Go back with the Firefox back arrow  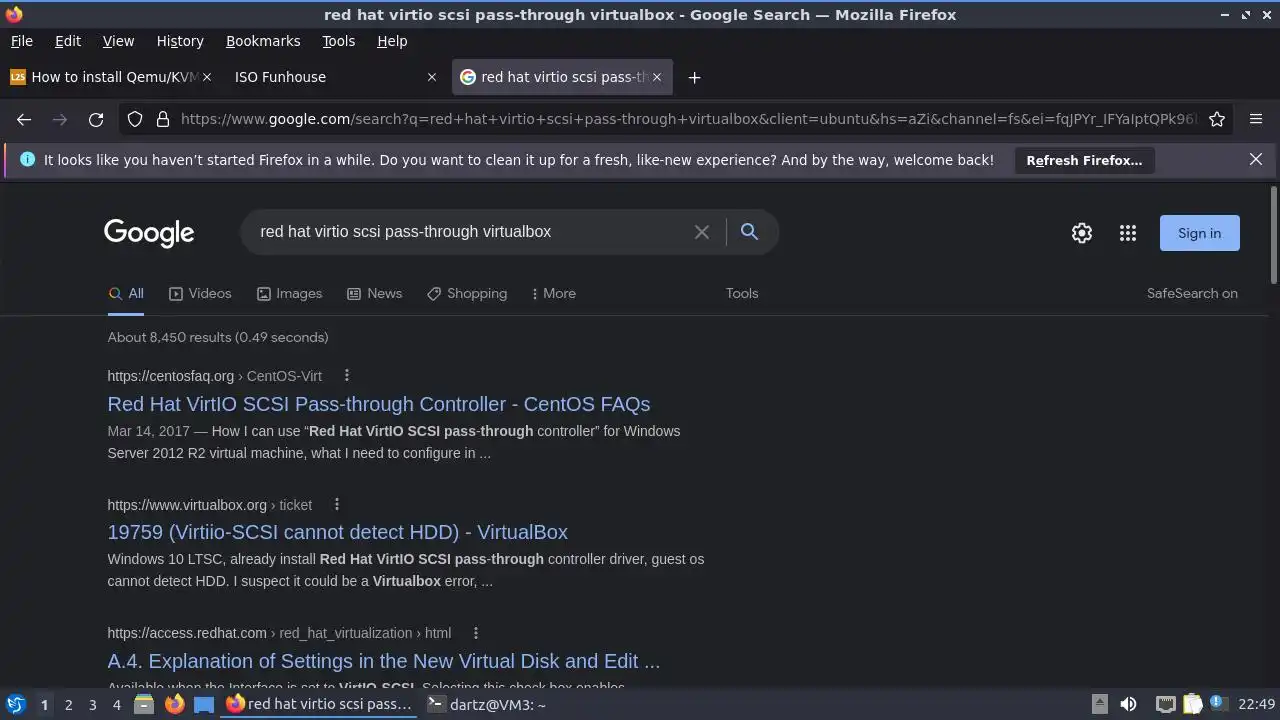coord(24,119)
